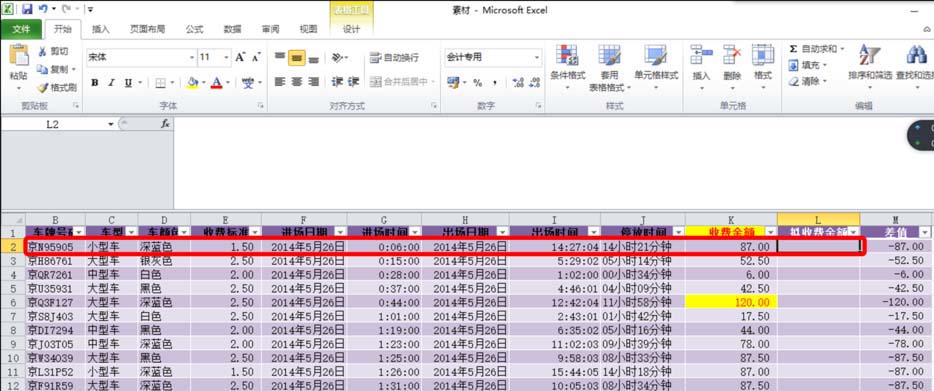Apply percent style (%) format

pos(478,83)
